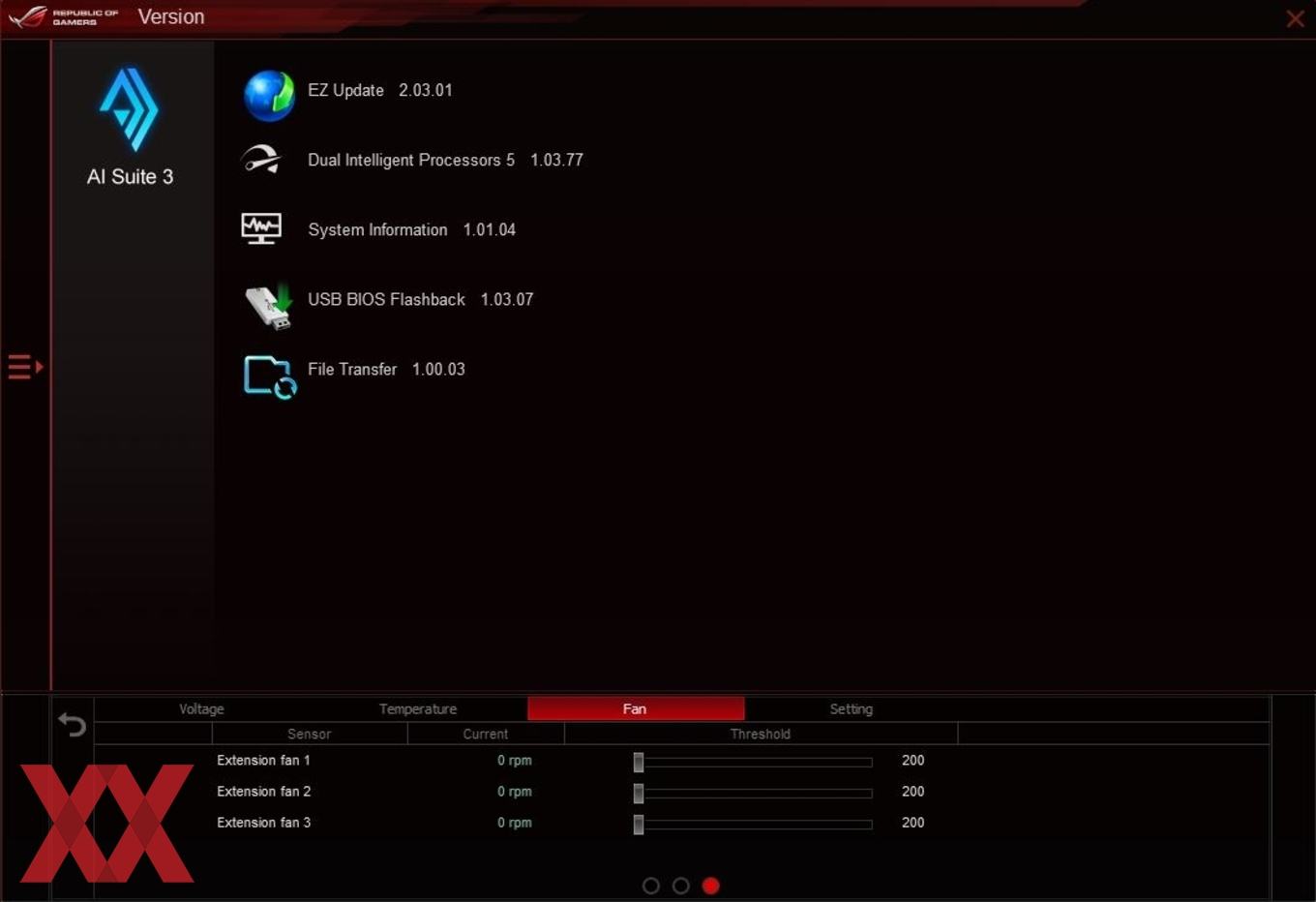Click Extension fan 3 threshold value 200

tap(912, 822)
